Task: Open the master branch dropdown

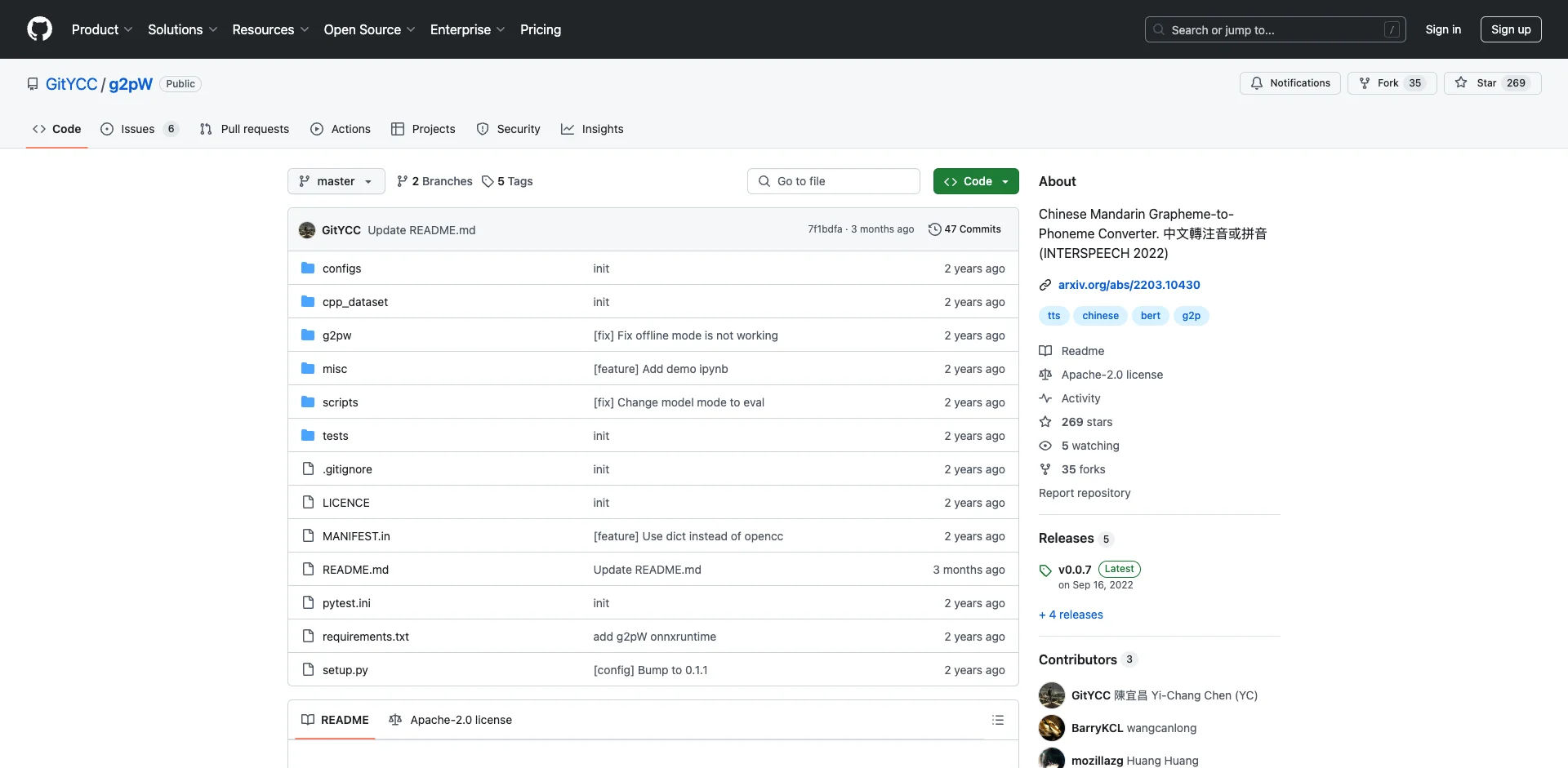Action: [x=336, y=181]
